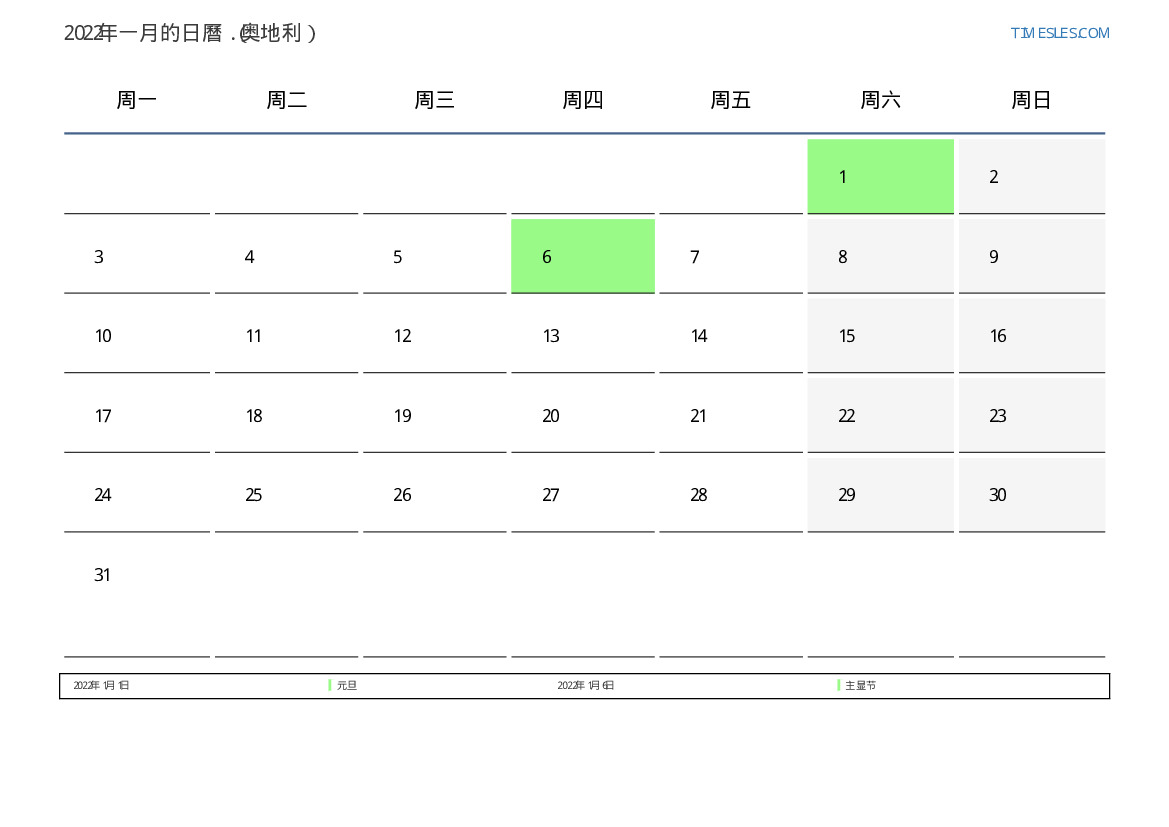Select date 31 in the calendar
Image resolution: width=1169 pixels, height=827 pixels.
click(x=103, y=575)
